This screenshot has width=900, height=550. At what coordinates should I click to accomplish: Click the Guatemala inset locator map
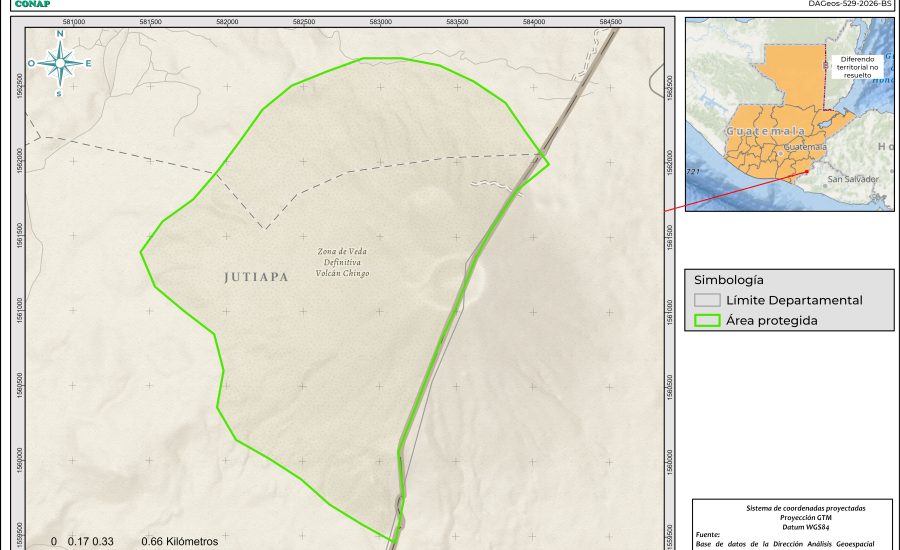[789, 115]
